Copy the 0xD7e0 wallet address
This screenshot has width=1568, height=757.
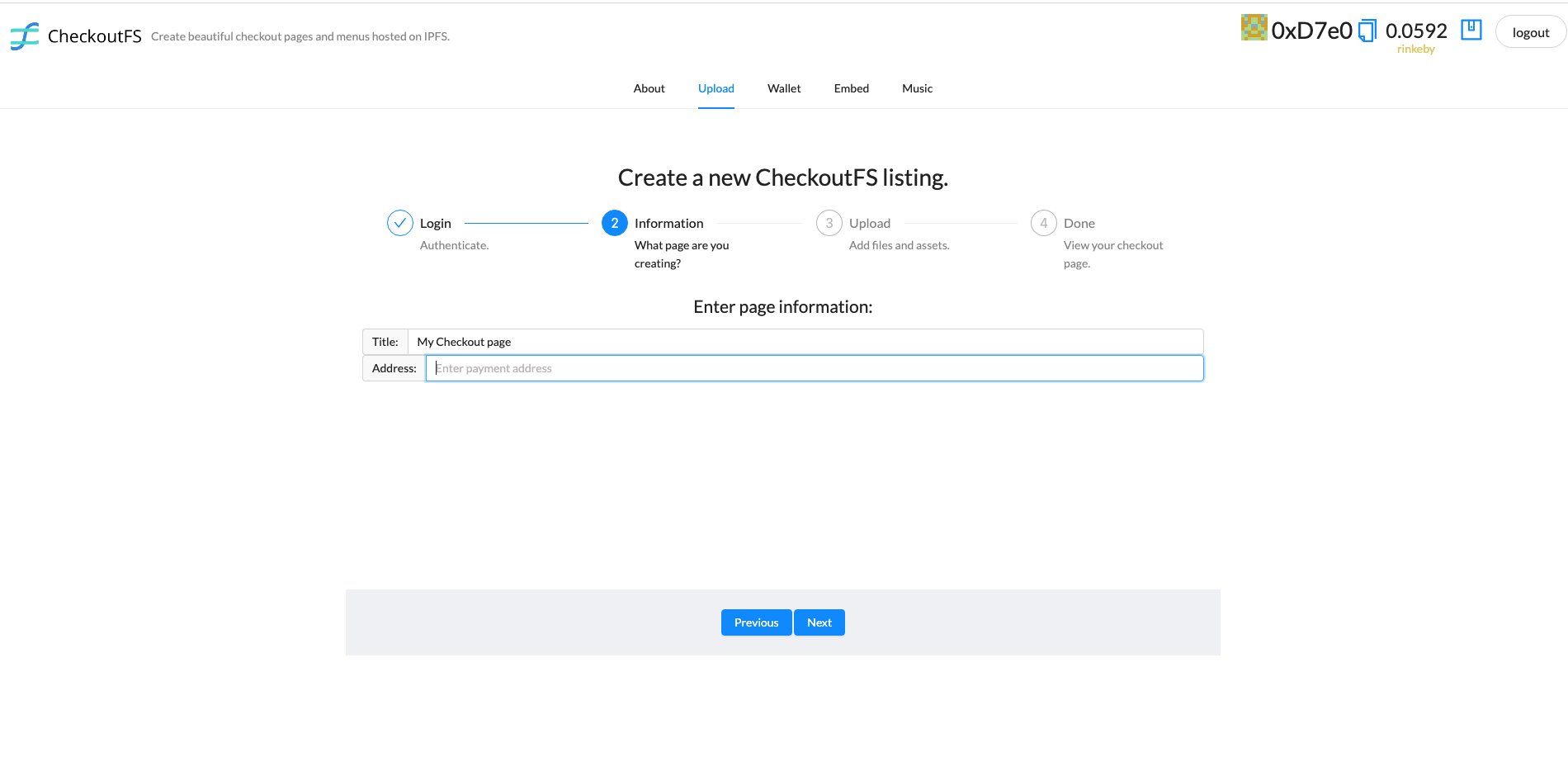[1367, 31]
